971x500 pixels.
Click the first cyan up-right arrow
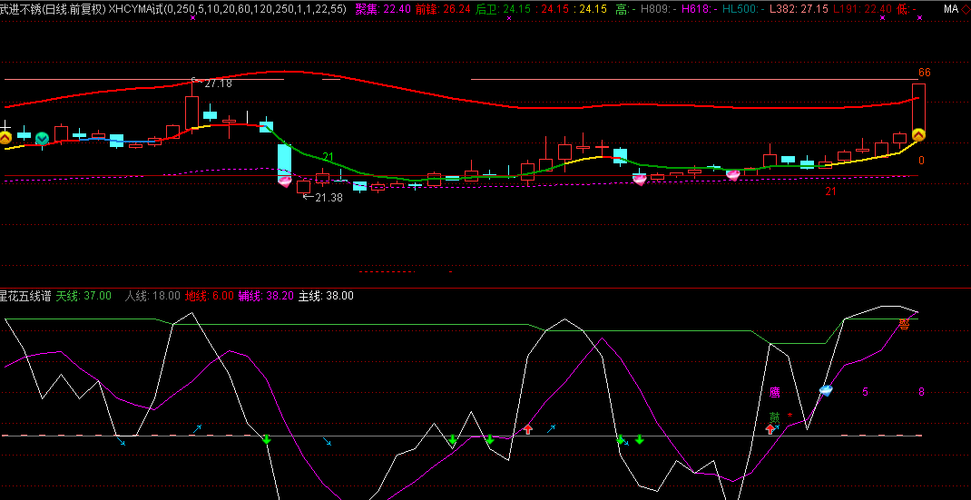197,428
